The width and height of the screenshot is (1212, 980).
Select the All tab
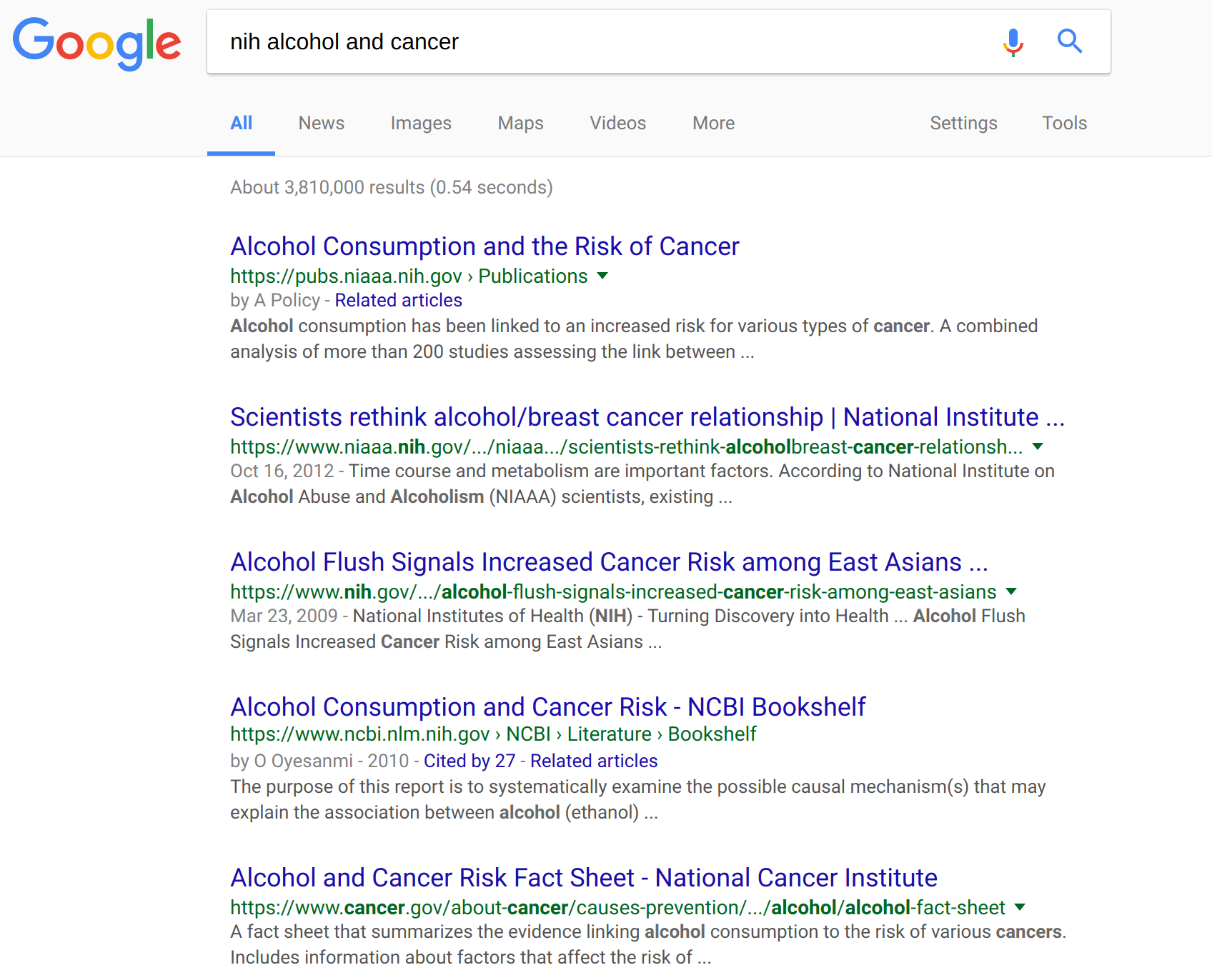point(242,123)
